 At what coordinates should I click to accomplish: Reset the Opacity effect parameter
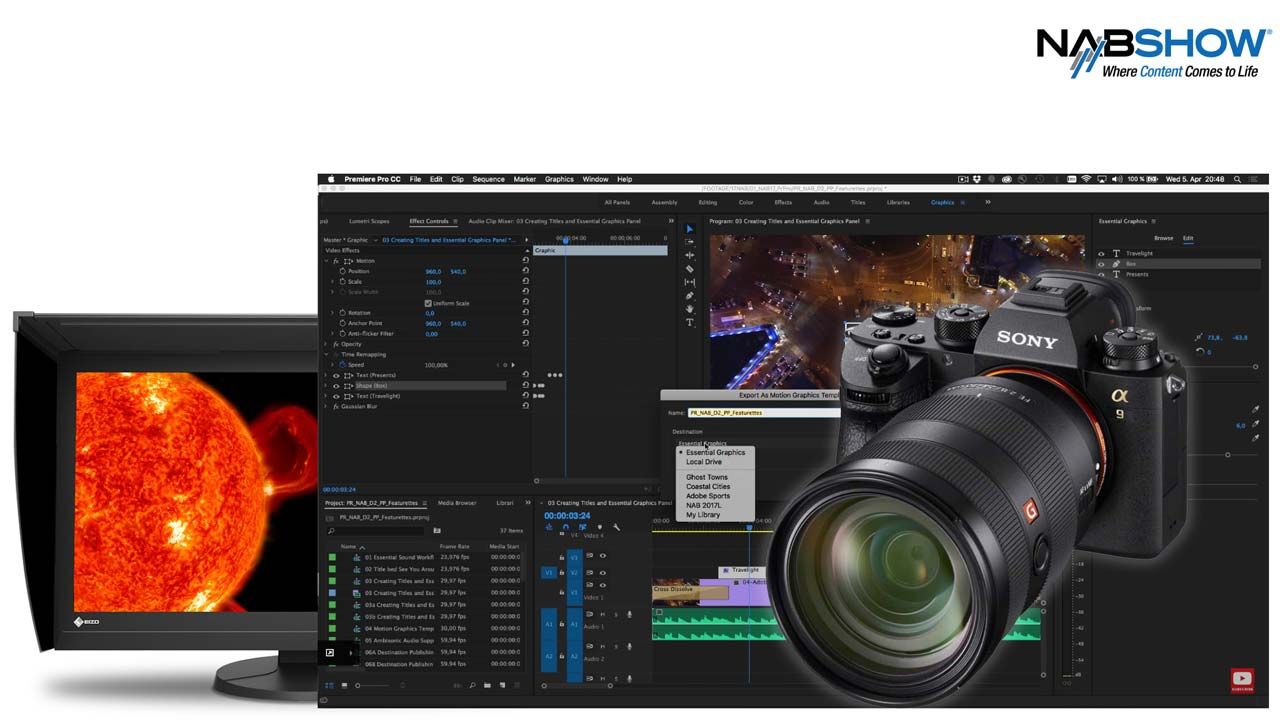click(525, 344)
